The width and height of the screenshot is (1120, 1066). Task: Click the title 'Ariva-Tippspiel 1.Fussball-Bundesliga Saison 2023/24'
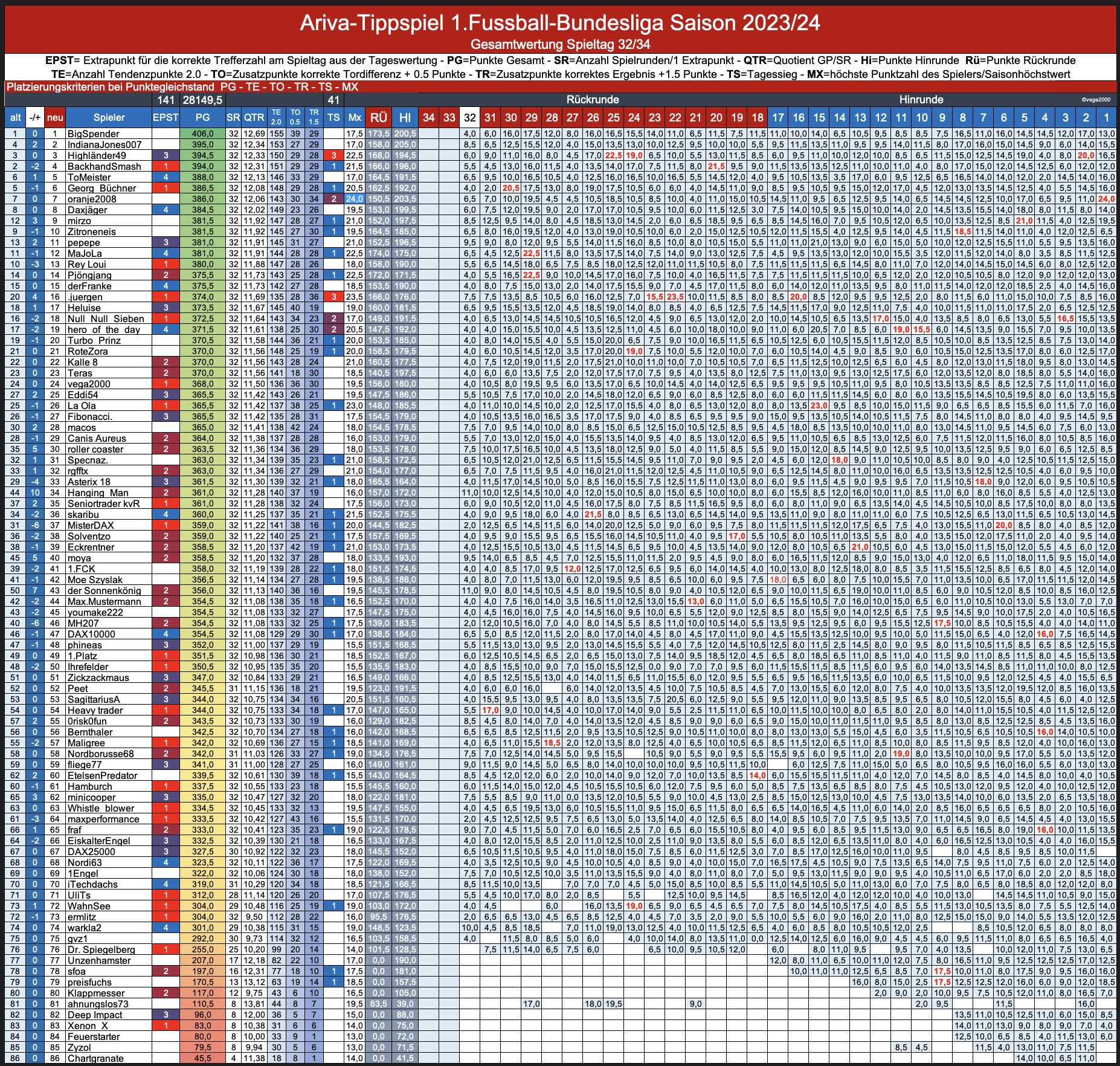(x=560, y=23)
